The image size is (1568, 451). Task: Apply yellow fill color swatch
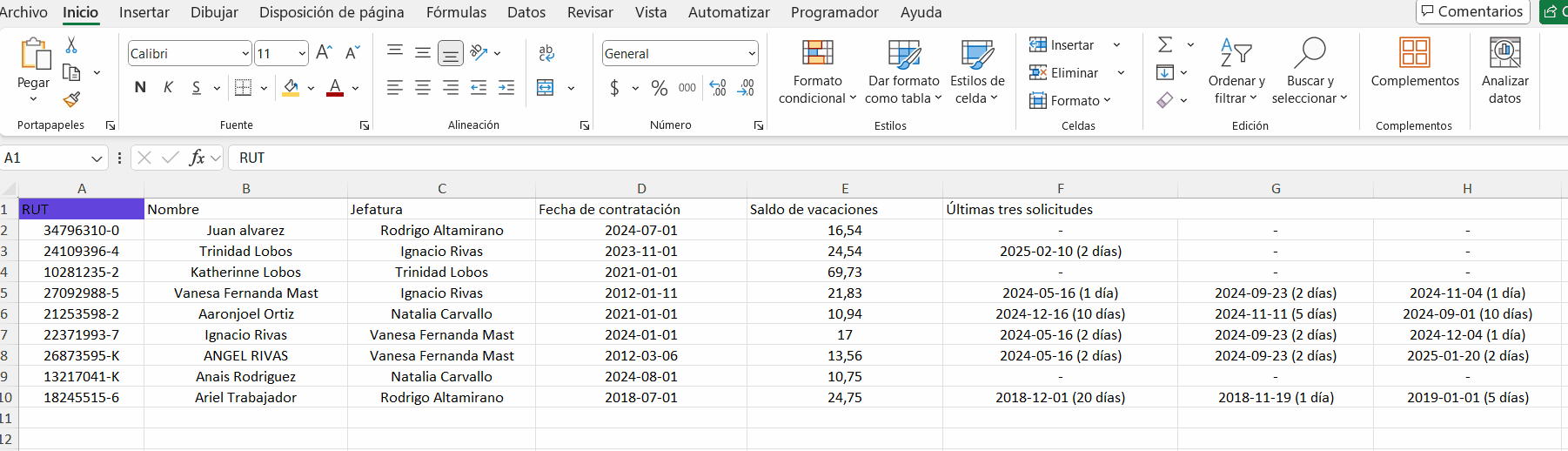click(x=291, y=87)
